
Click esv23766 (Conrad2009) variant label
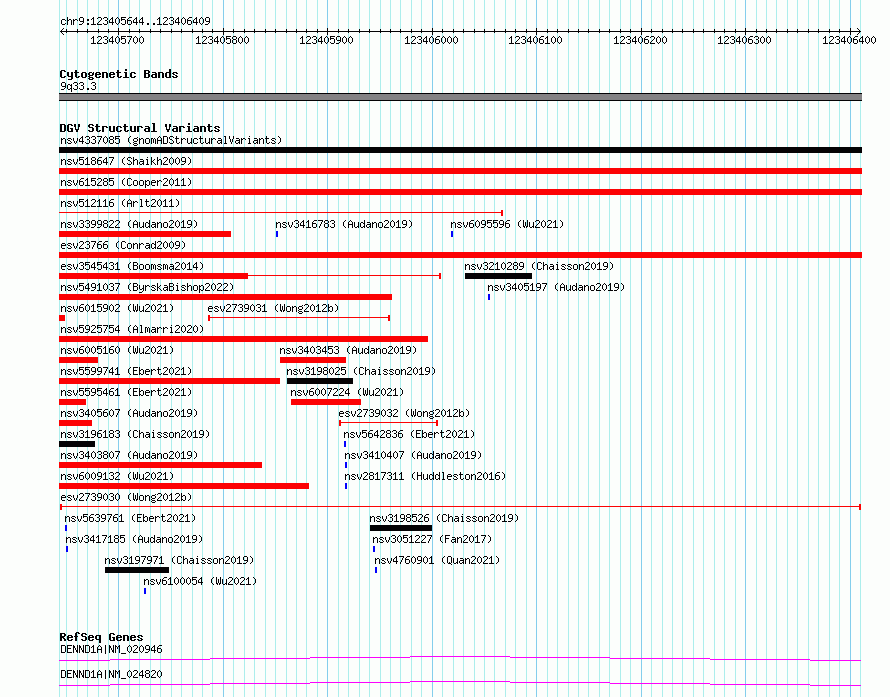pyautogui.click(x=123, y=245)
